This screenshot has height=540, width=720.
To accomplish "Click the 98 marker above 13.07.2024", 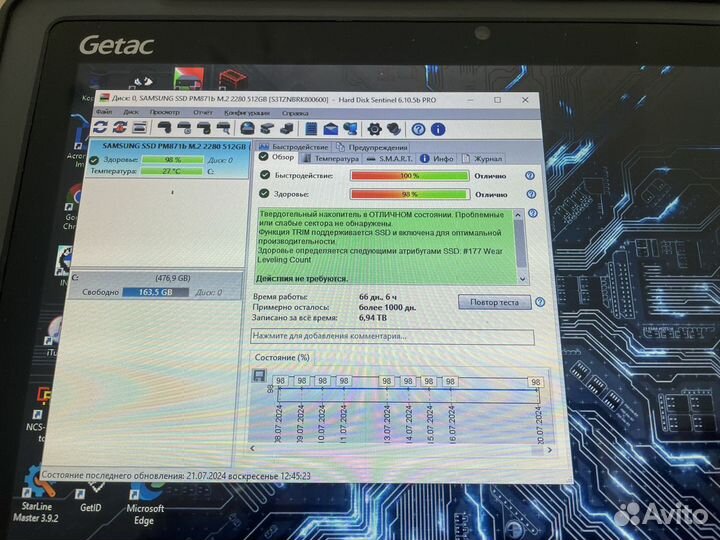I will [387, 381].
